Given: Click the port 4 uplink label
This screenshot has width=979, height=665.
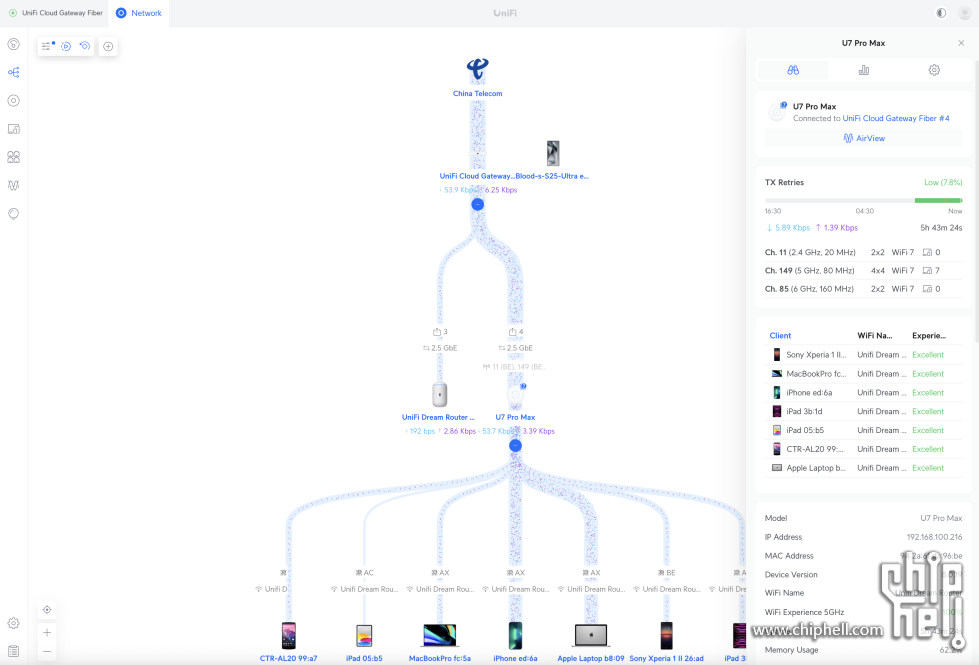Looking at the screenshot, I should [x=516, y=332].
